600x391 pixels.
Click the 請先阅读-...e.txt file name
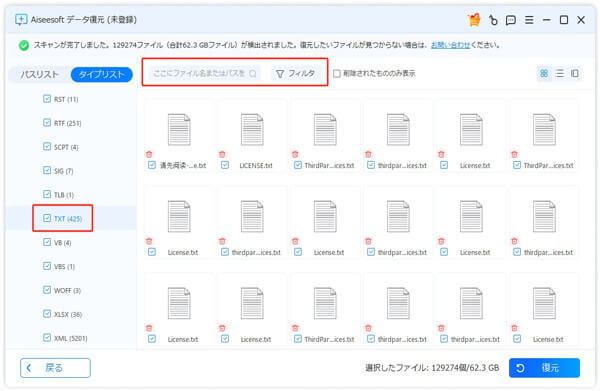click(183, 166)
